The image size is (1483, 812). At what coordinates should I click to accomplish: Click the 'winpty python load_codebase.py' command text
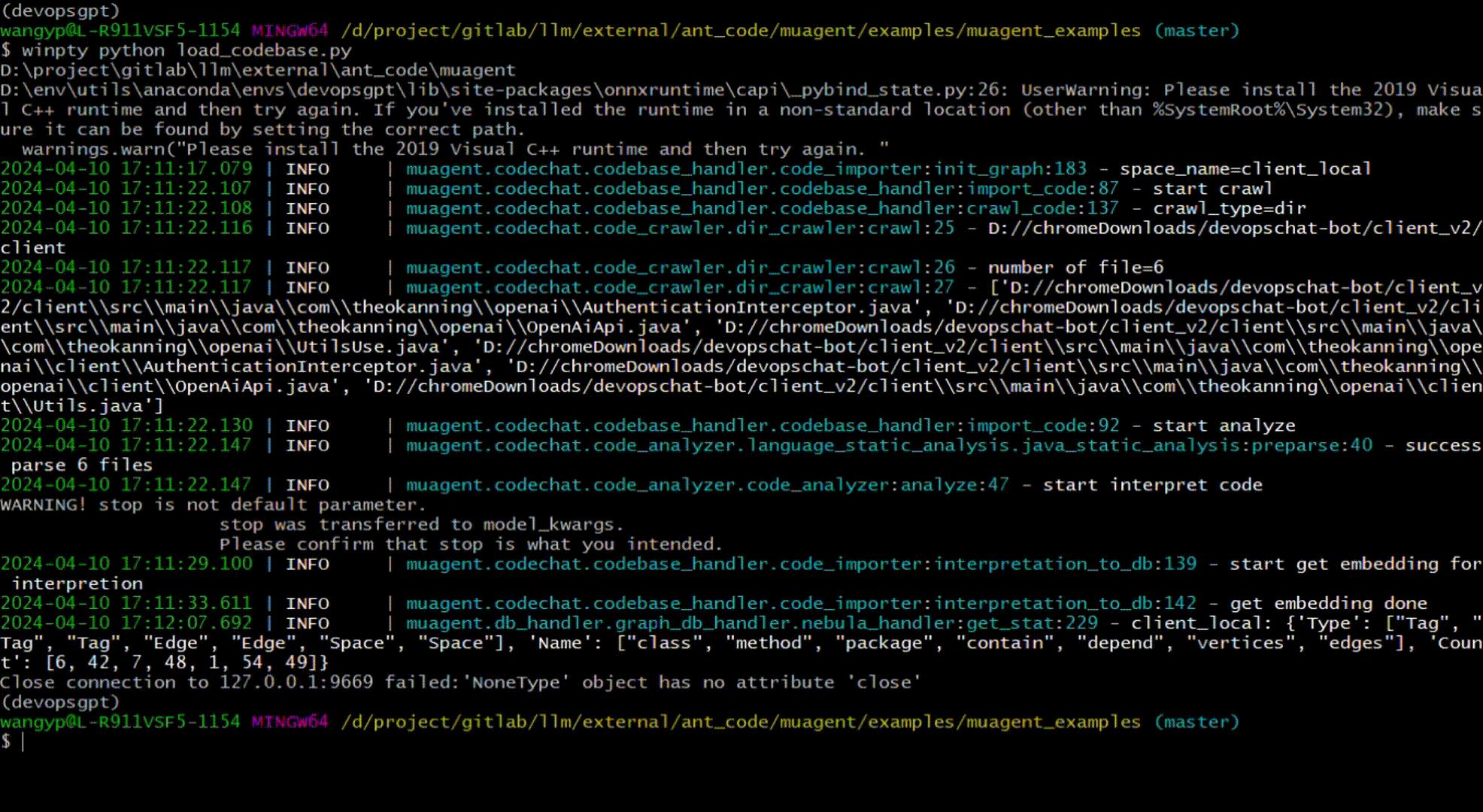187,50
